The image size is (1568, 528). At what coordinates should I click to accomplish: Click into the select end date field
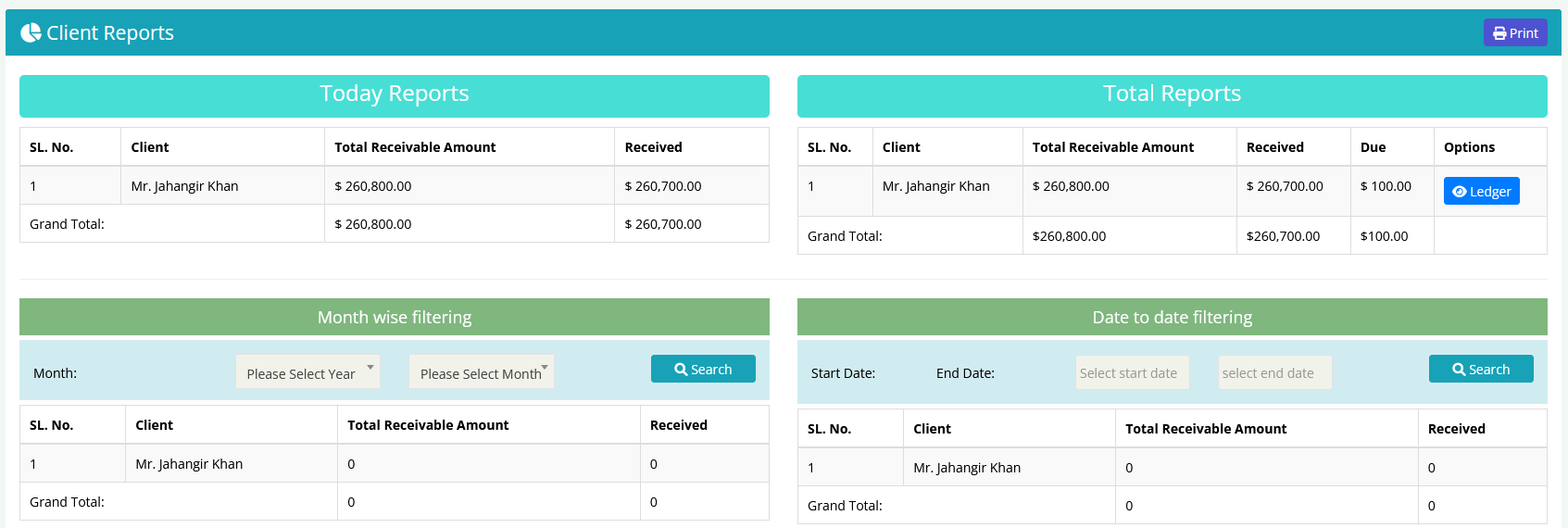1273,373
